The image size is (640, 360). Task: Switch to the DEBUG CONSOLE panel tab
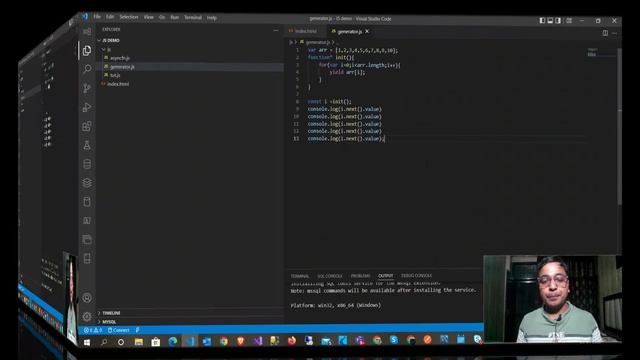(416, 276)
